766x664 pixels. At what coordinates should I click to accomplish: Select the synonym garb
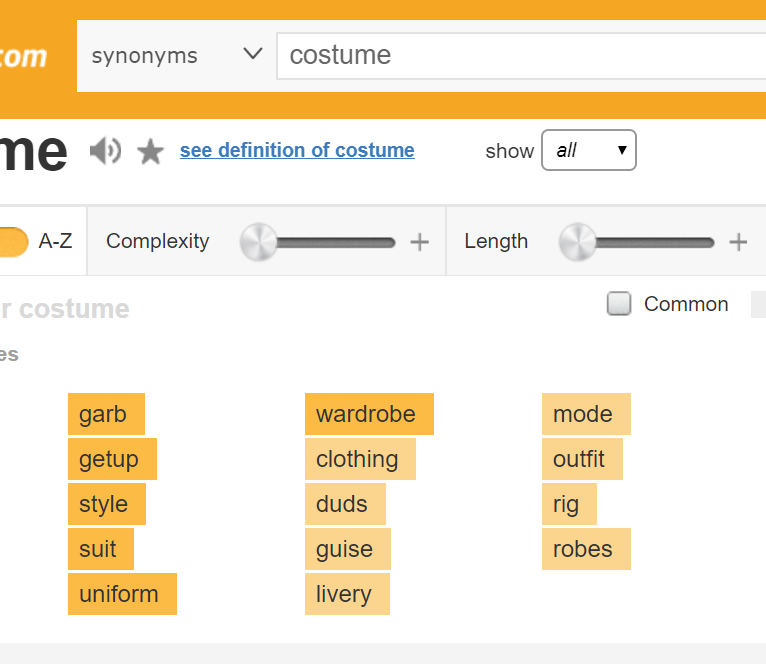[105, 414]
